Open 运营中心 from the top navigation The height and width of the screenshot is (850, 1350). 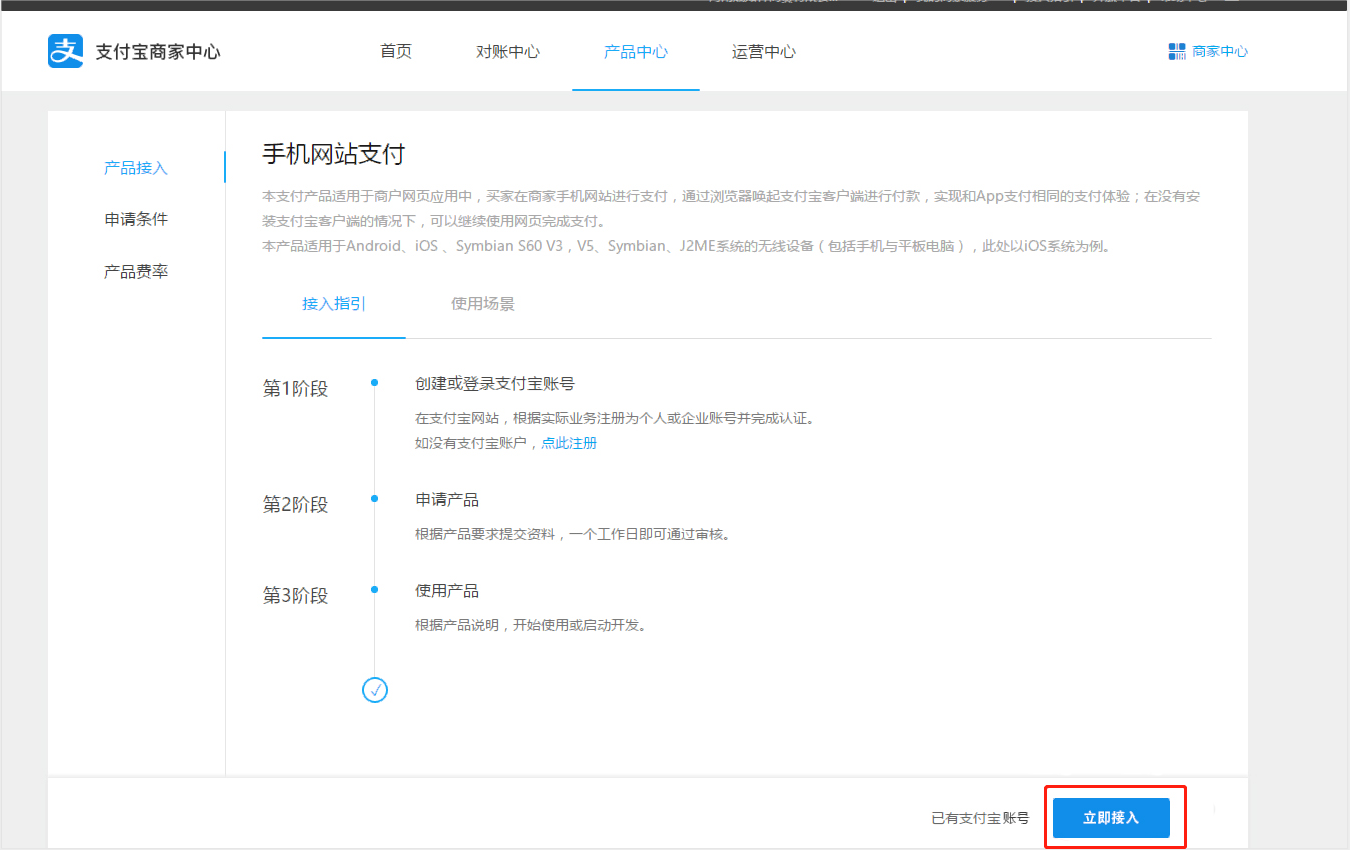(764, 52)
